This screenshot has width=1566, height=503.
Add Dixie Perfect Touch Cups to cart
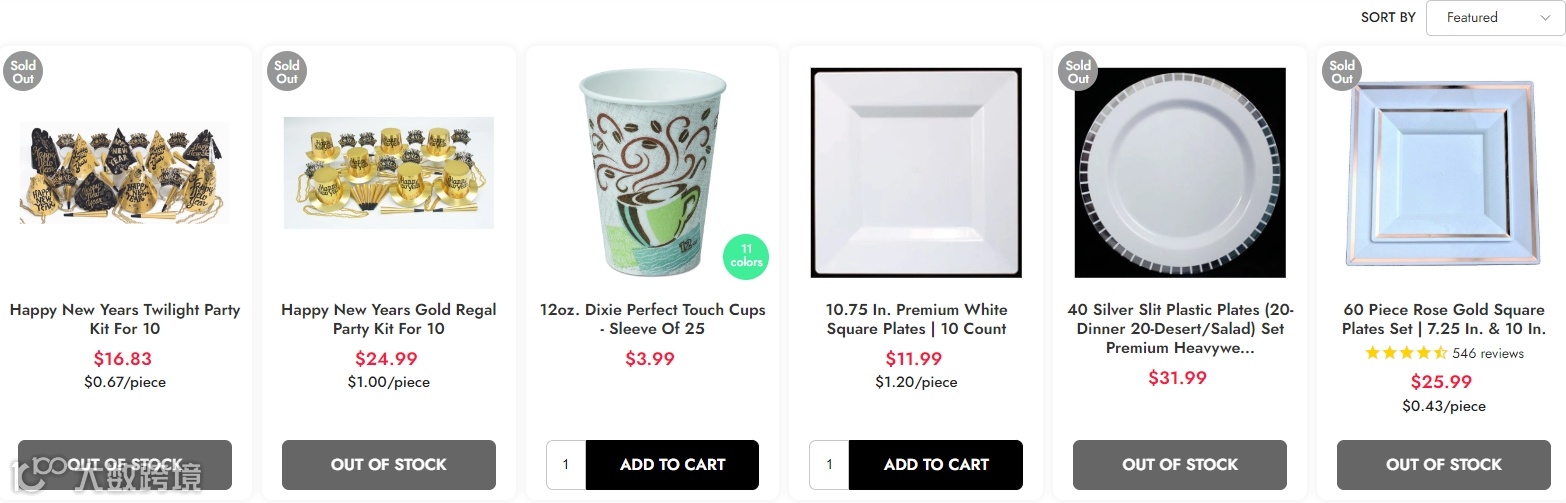pos(672,465)
